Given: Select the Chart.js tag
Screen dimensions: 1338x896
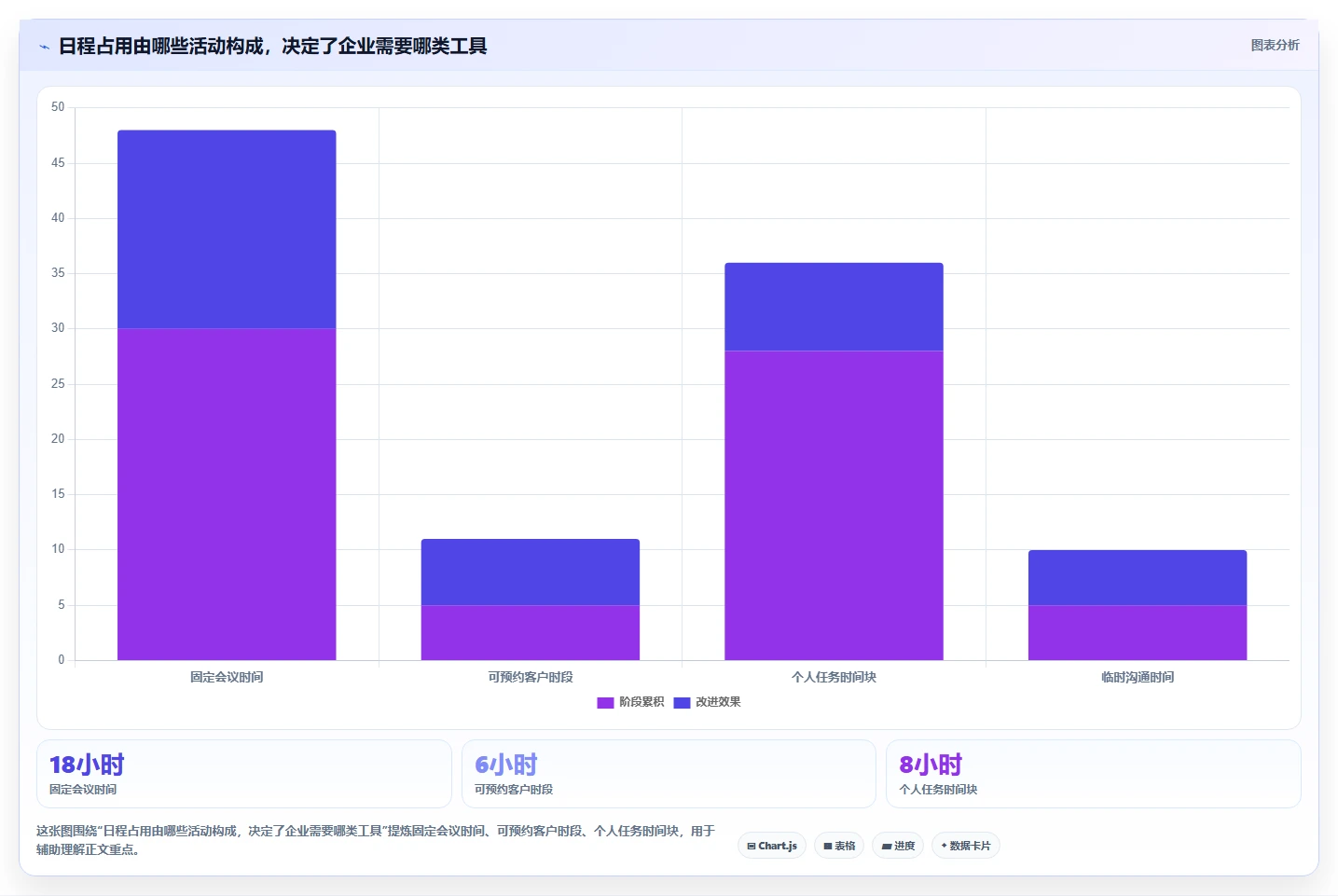Looking at the screenshot, I should tap(772, 846).
